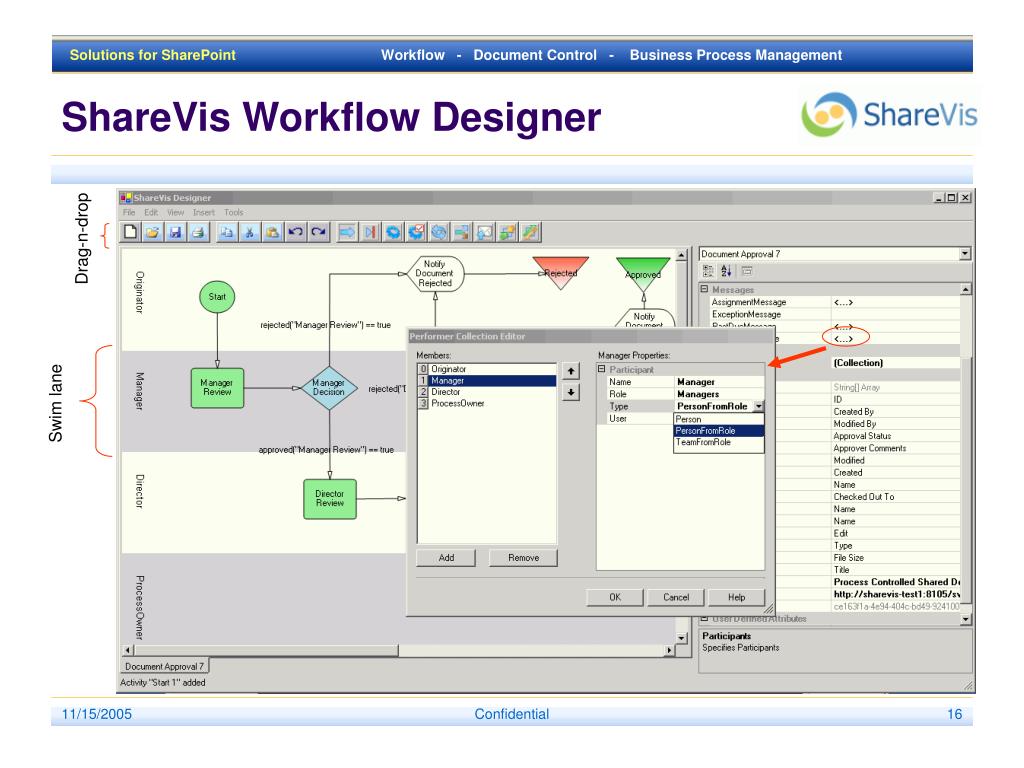Image resolution: width=1024 pixels, height=768 pixels.
Task: Collapse the Messages property category
Action: (704, 289)
